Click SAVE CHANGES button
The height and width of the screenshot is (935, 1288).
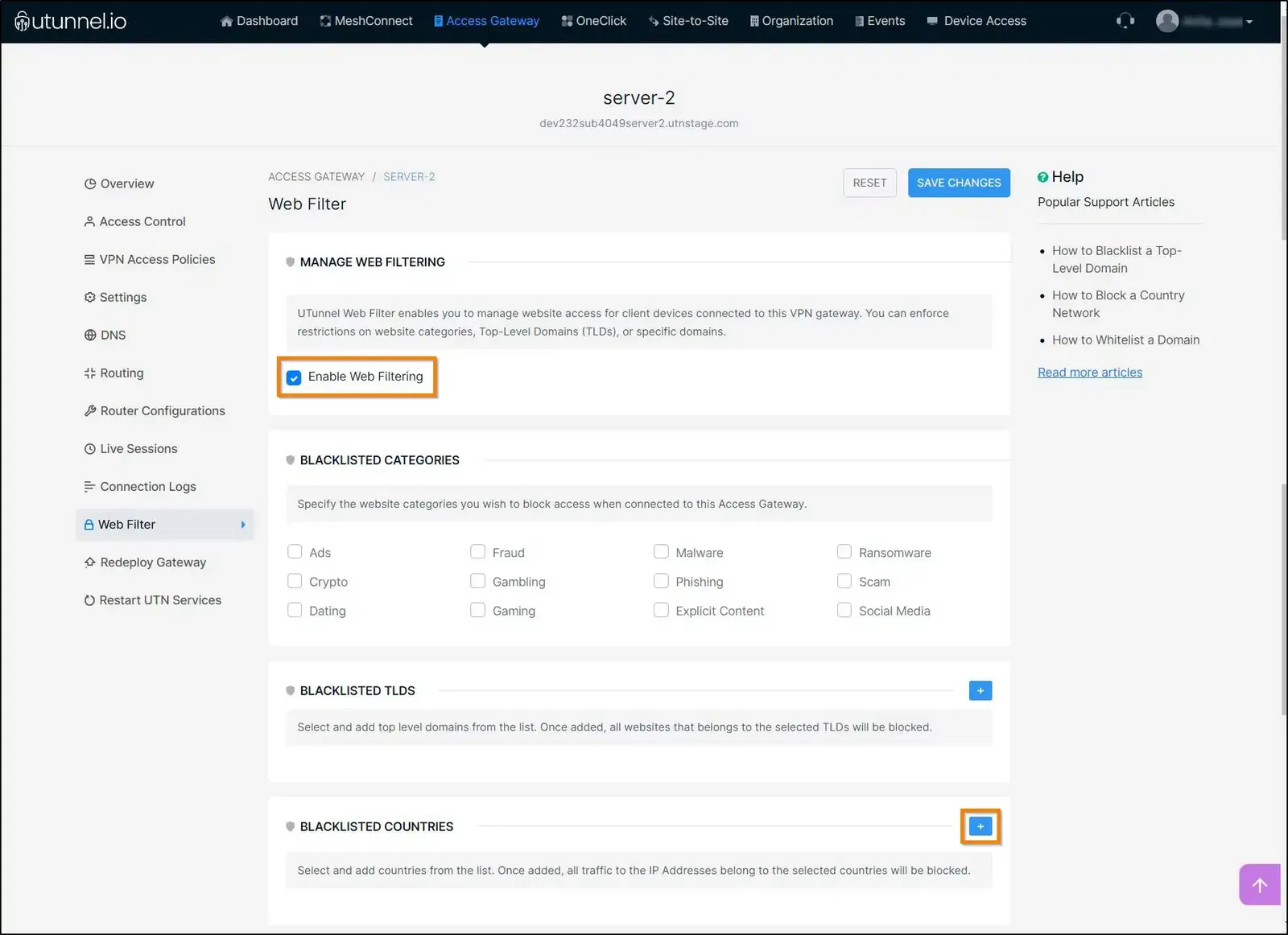pos(959,183)
